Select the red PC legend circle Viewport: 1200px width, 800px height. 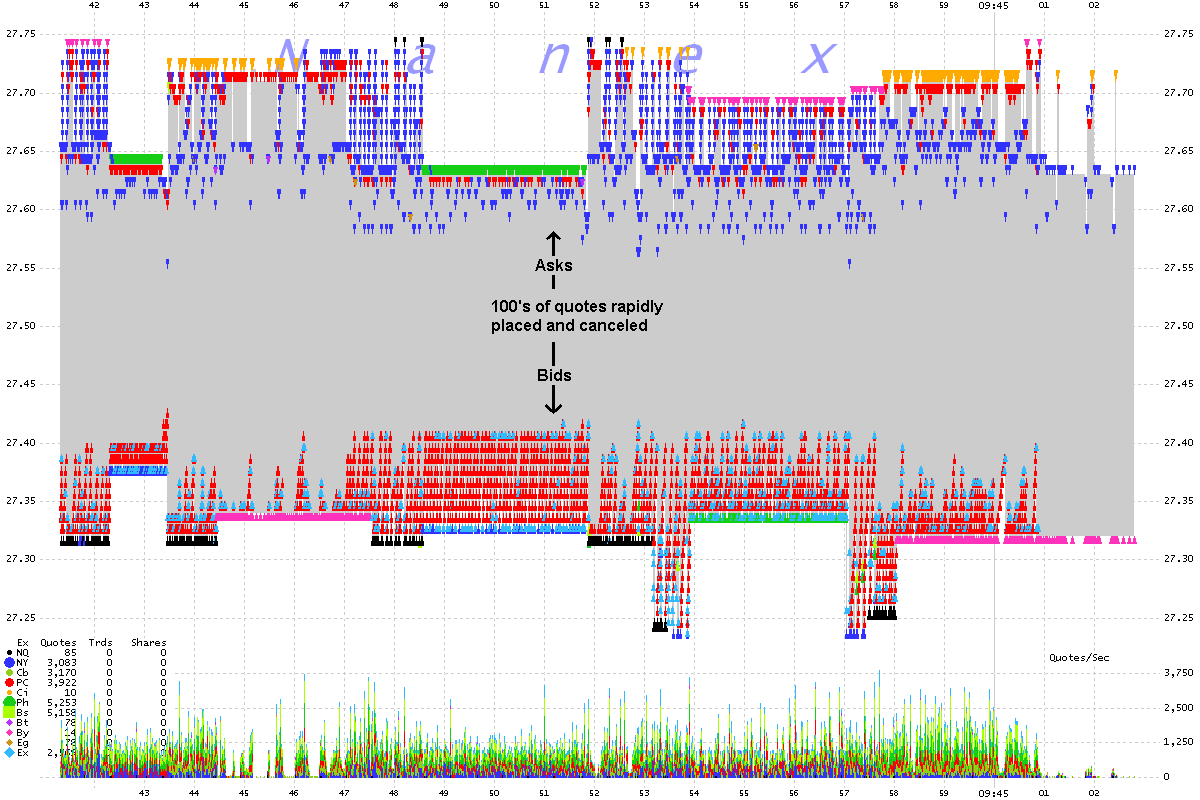click(8, 682)
